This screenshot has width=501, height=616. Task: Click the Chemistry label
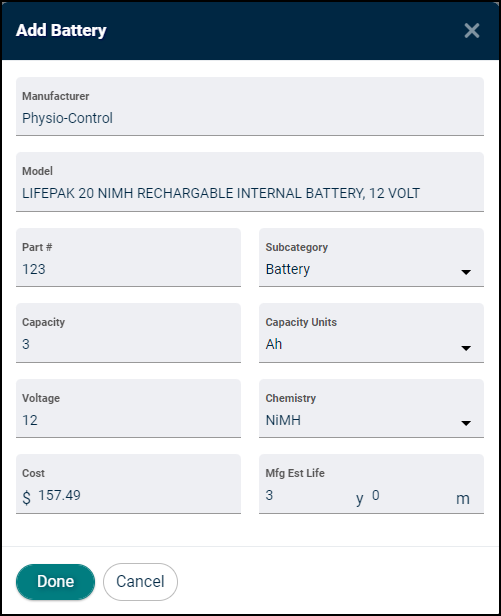(291, 398)
